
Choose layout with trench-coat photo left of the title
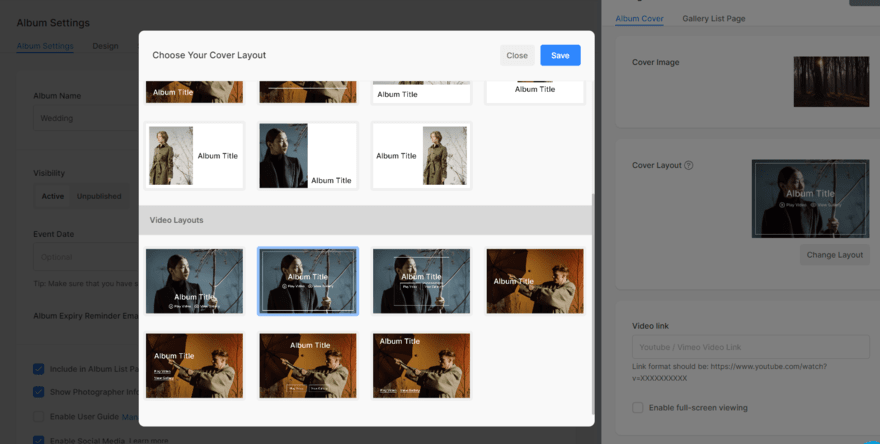(x=194, y=155)
